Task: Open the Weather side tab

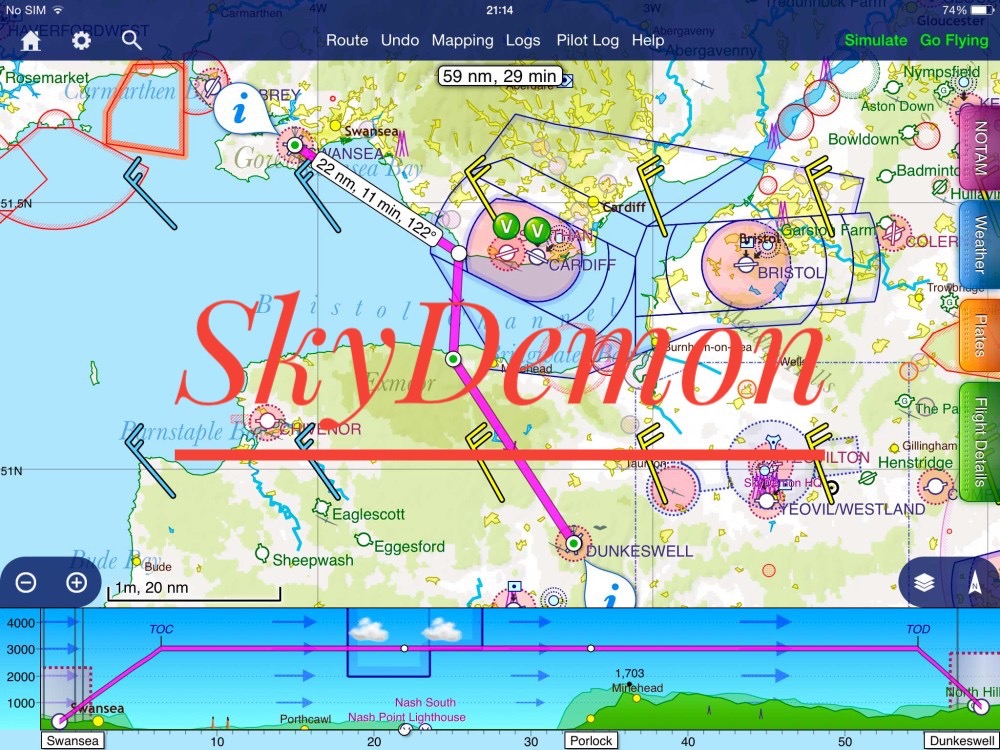Action: 980,245
